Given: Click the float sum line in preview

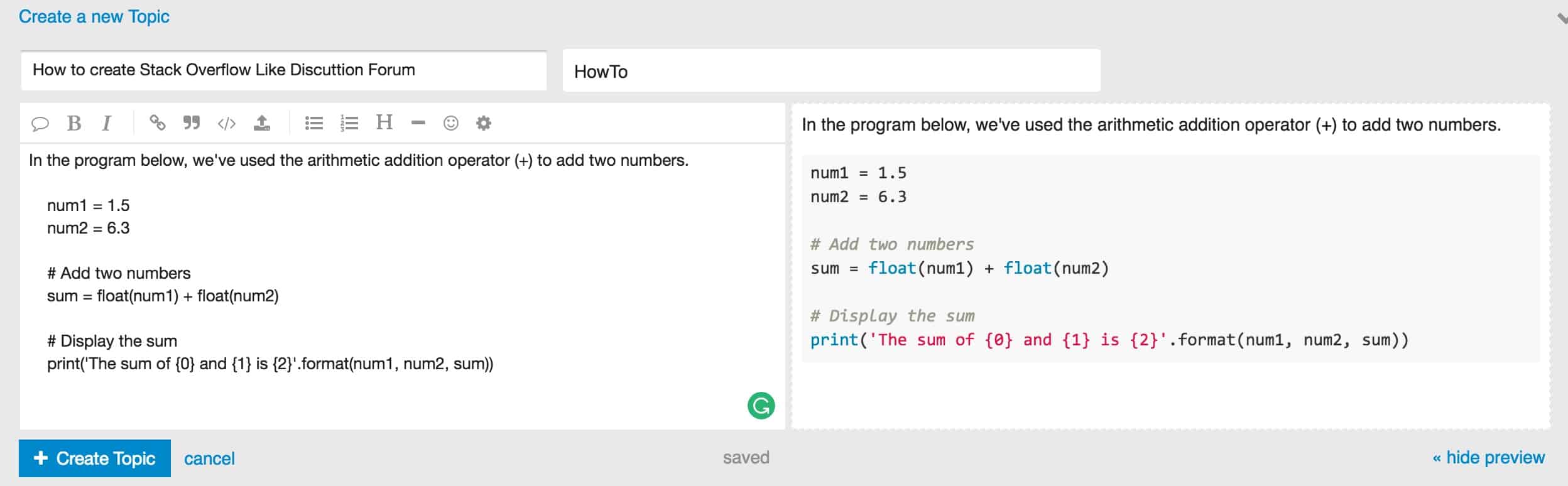Looking at the screenshot, I should 960,269.
